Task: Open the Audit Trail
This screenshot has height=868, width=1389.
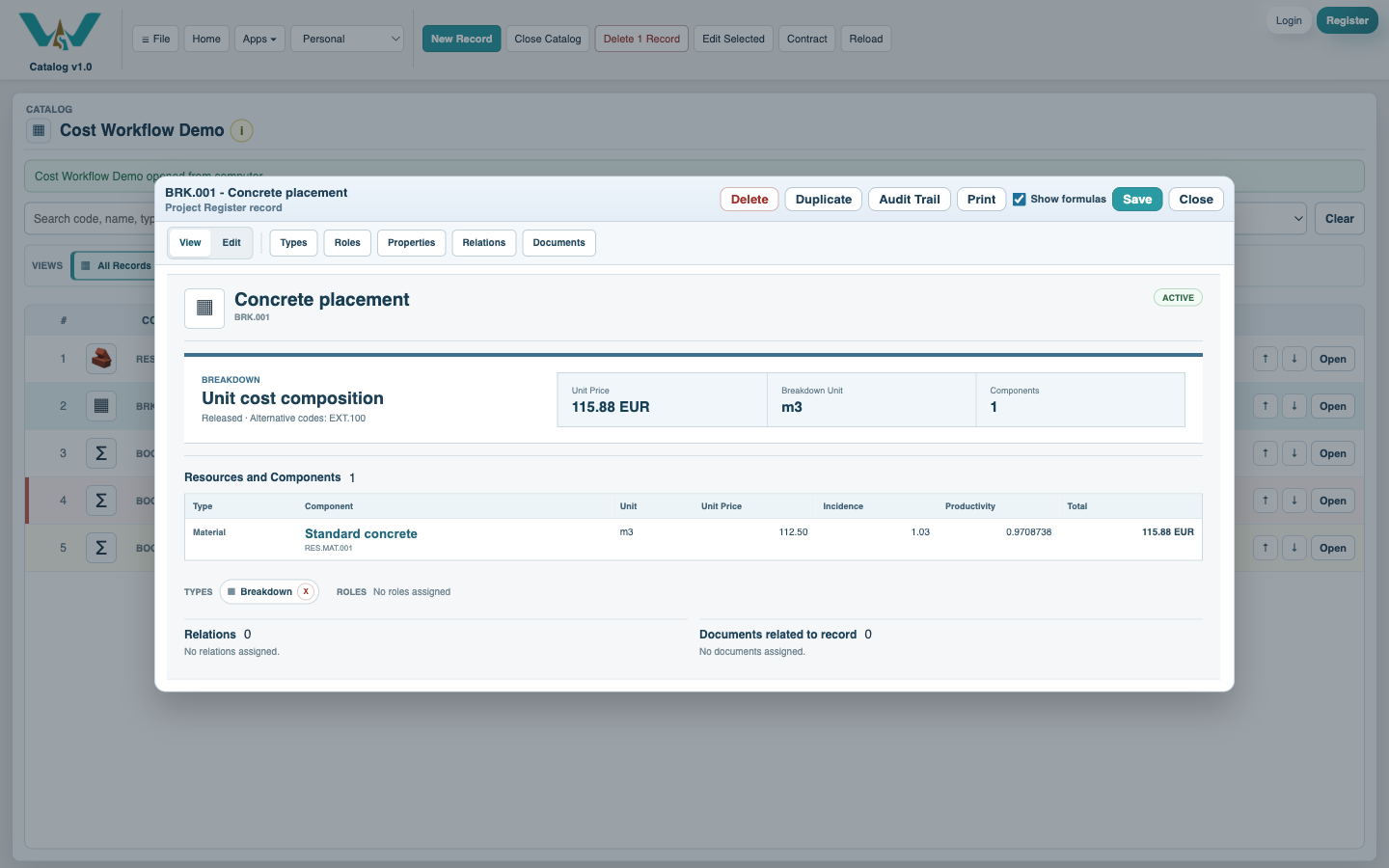Action: tap(910, 200)
